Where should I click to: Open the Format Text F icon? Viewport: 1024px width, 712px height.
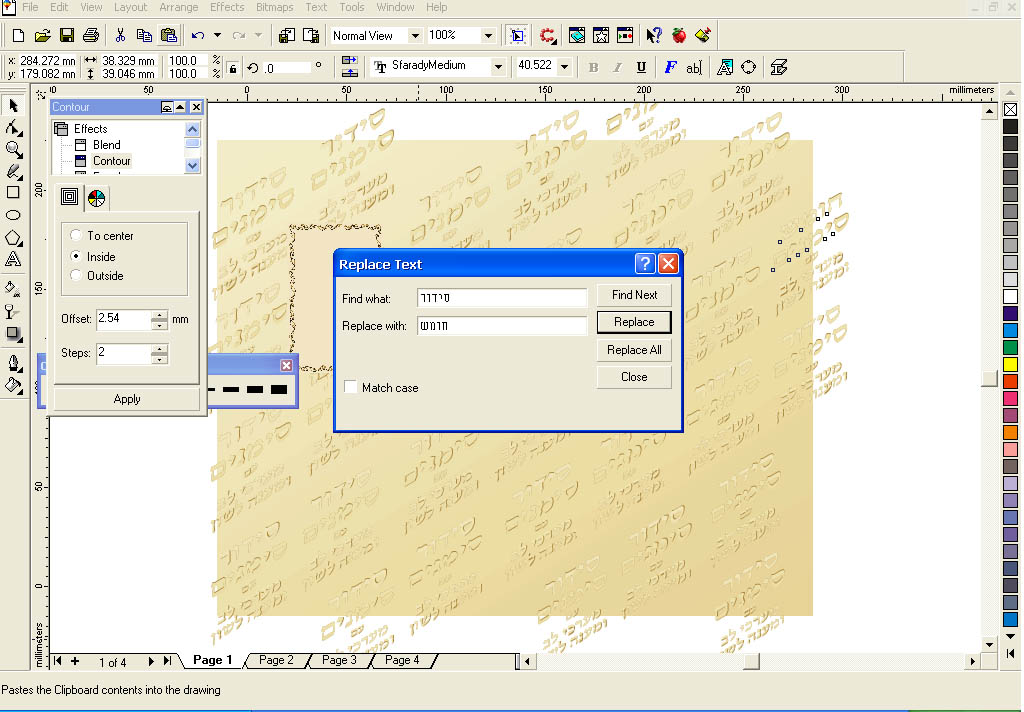(670, 67)
